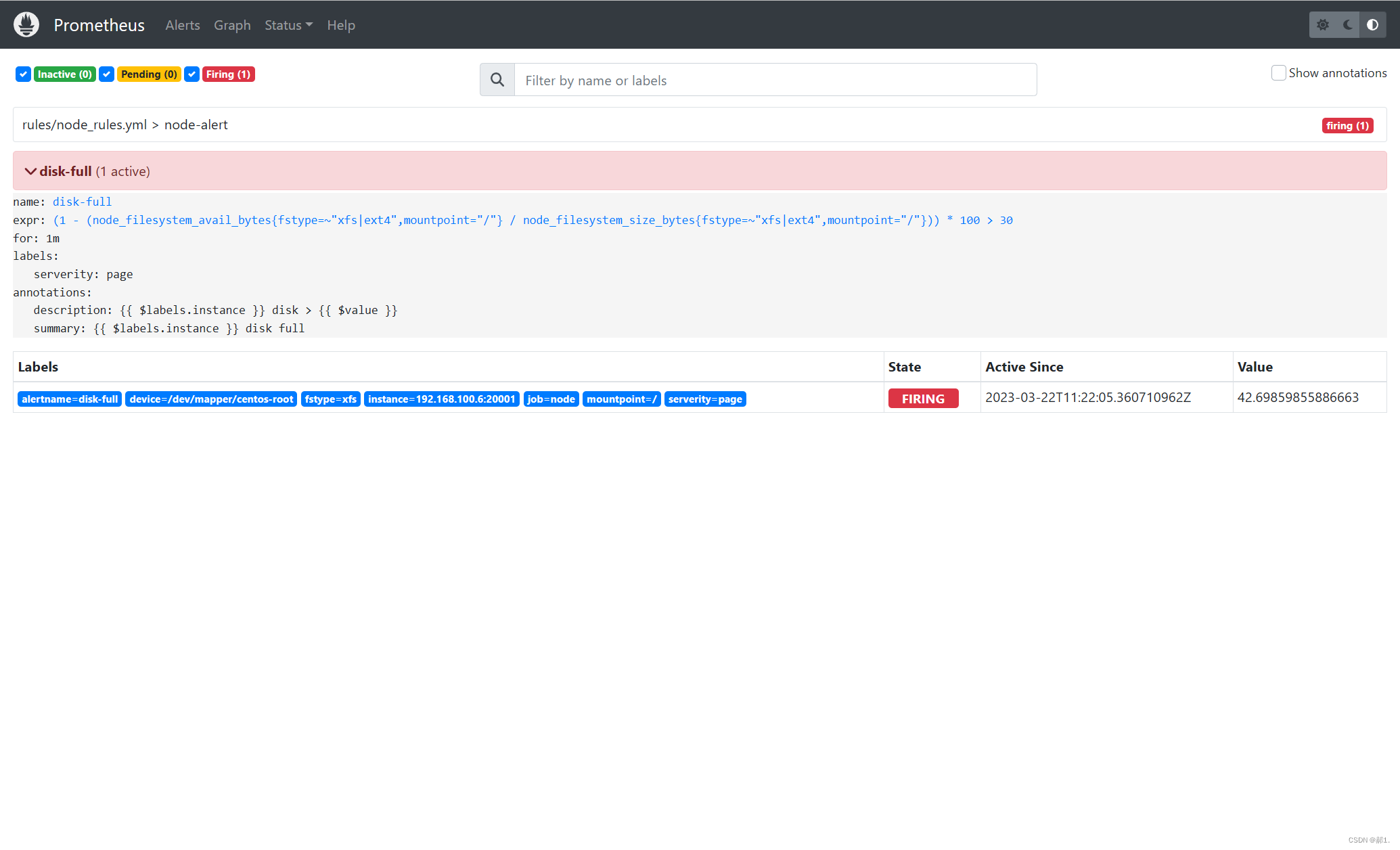1400x850 pixels.
Task: Switch to dark theme moon icon
Action: pos(1348,25)
